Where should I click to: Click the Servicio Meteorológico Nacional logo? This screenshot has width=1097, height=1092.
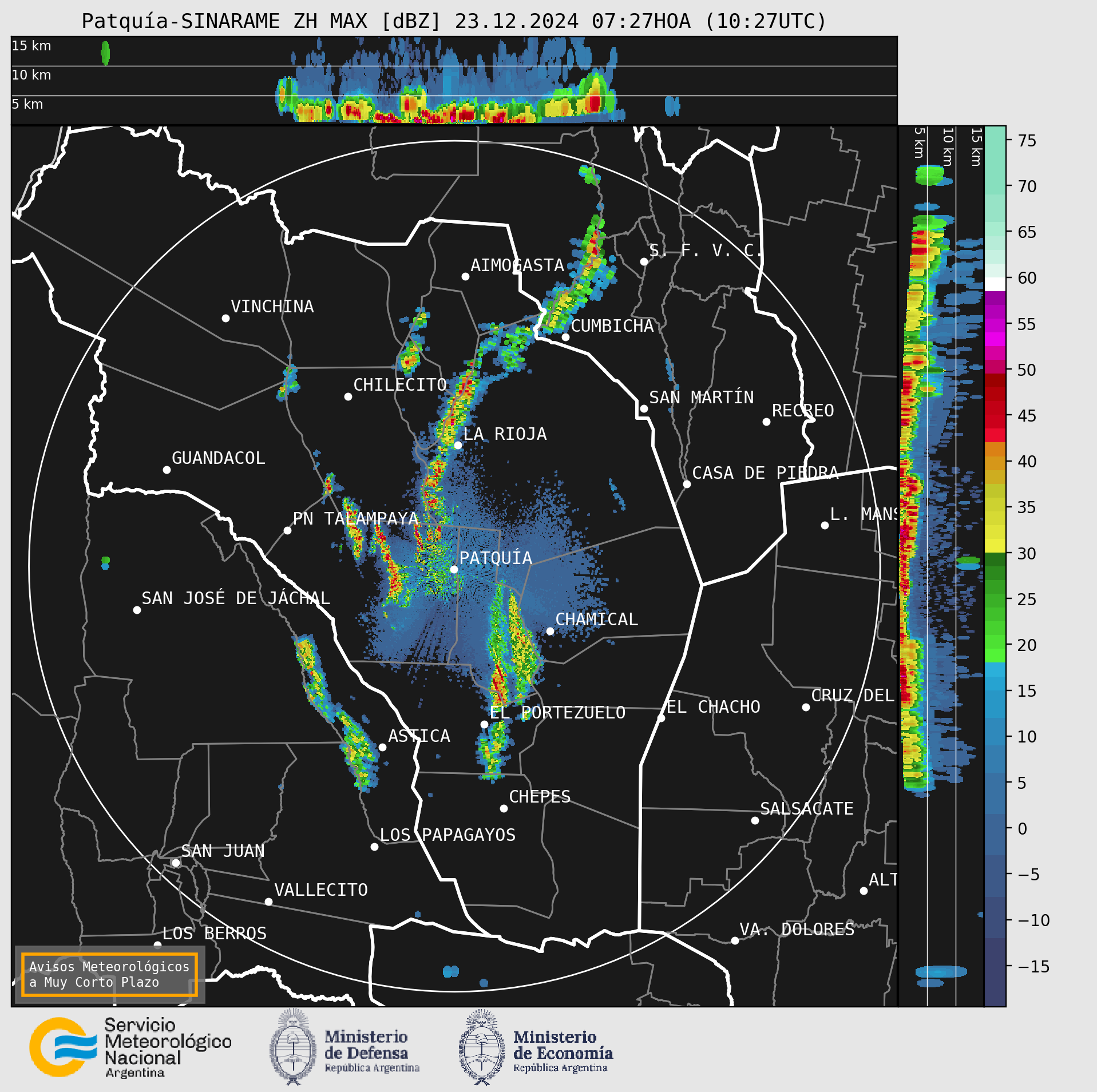(130, 1048)
